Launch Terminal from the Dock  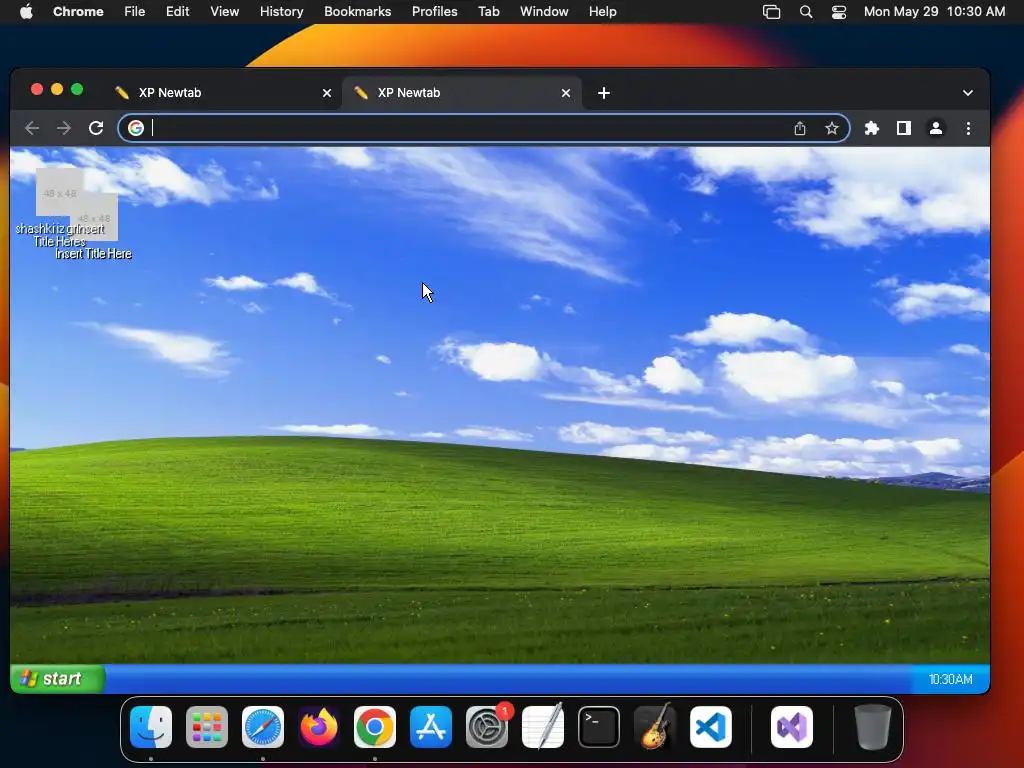(599, 727)
